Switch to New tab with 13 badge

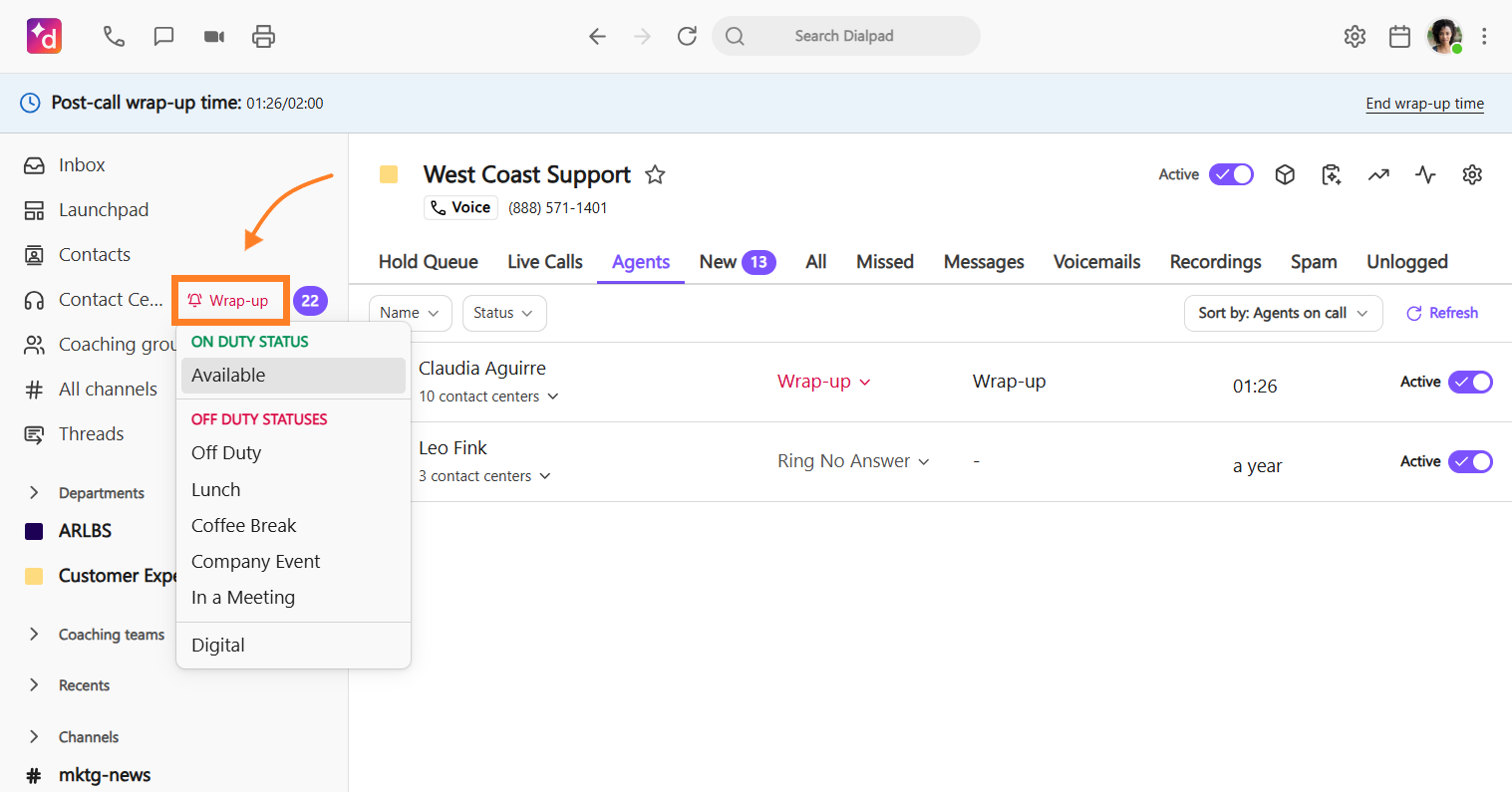(738, 262)
